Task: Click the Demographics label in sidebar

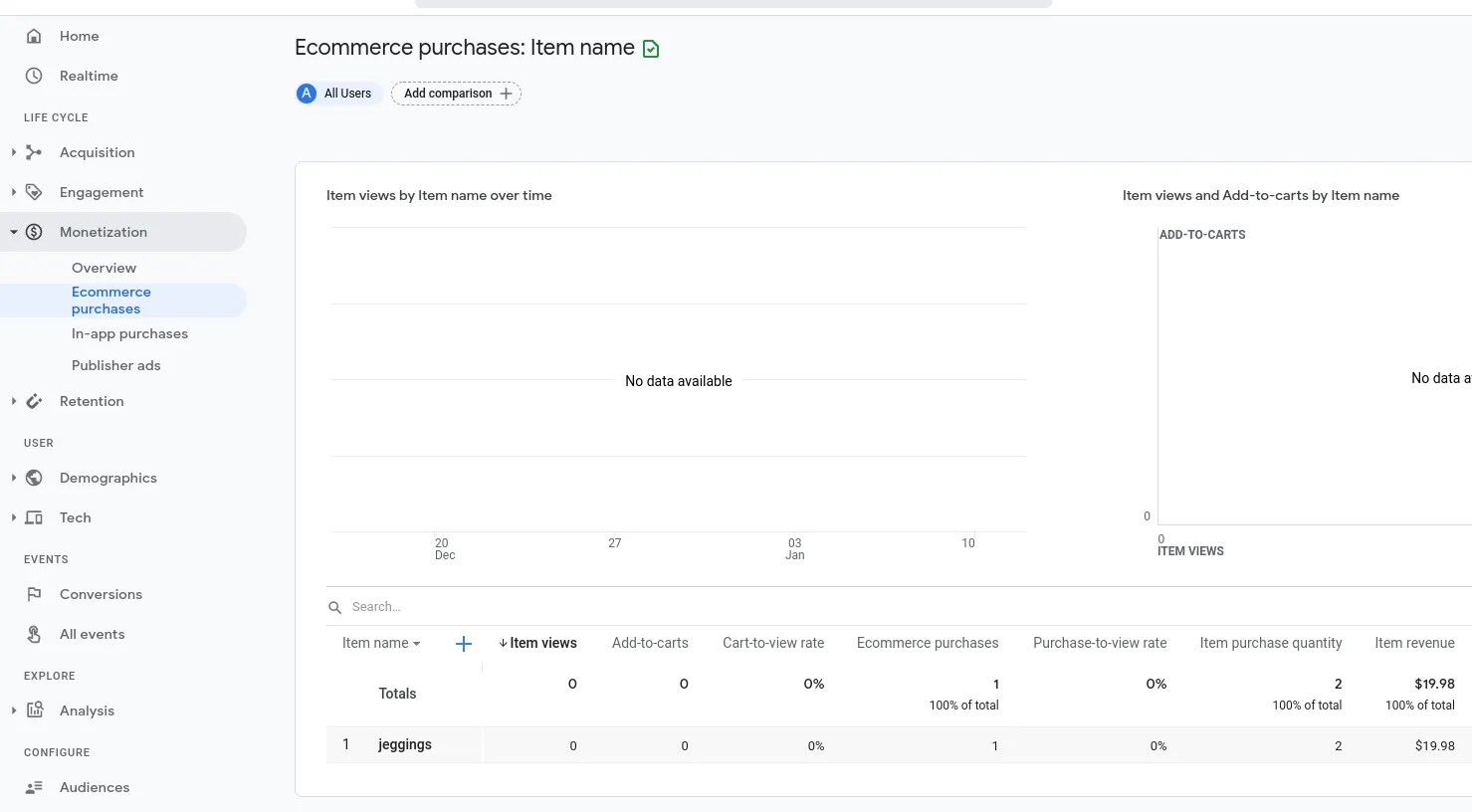Action: coord(108,478)
